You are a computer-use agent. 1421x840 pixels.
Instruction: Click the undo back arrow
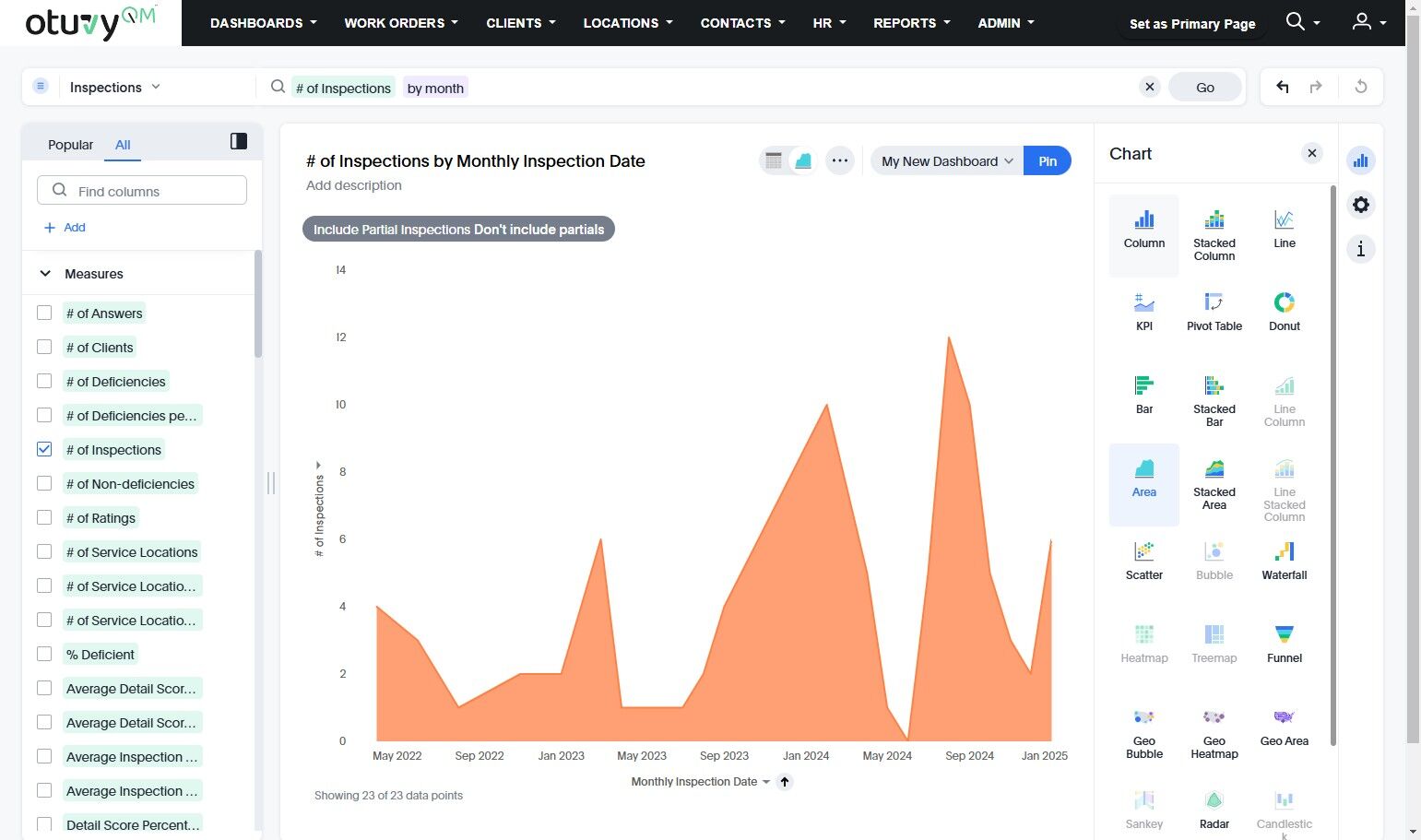1282,87
